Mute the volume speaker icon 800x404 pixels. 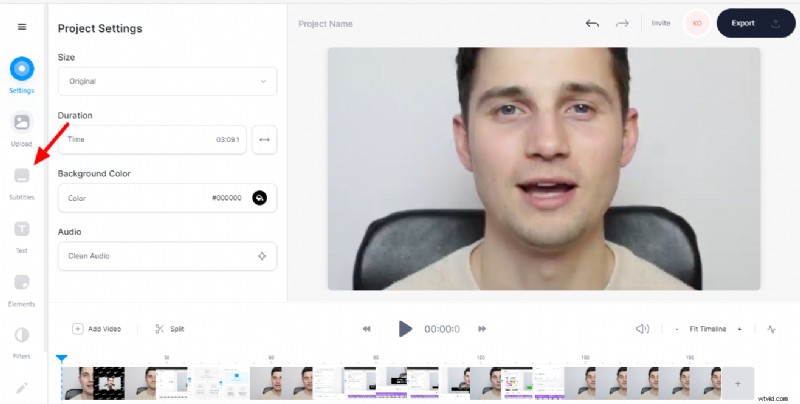[x=643, y=328]
